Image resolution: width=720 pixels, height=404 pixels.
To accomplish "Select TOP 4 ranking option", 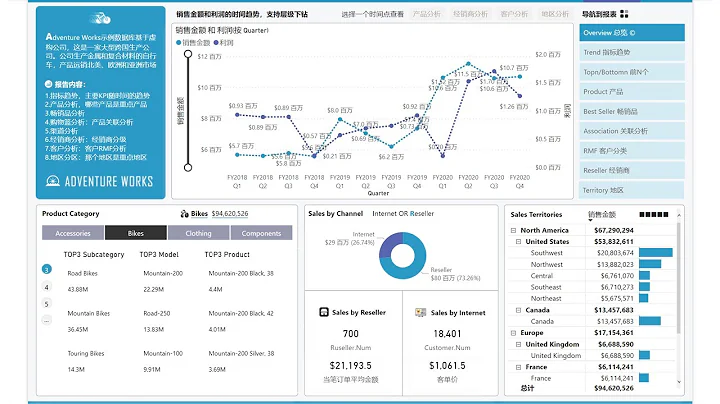I will pyautogui.click(x=47, y=287).
